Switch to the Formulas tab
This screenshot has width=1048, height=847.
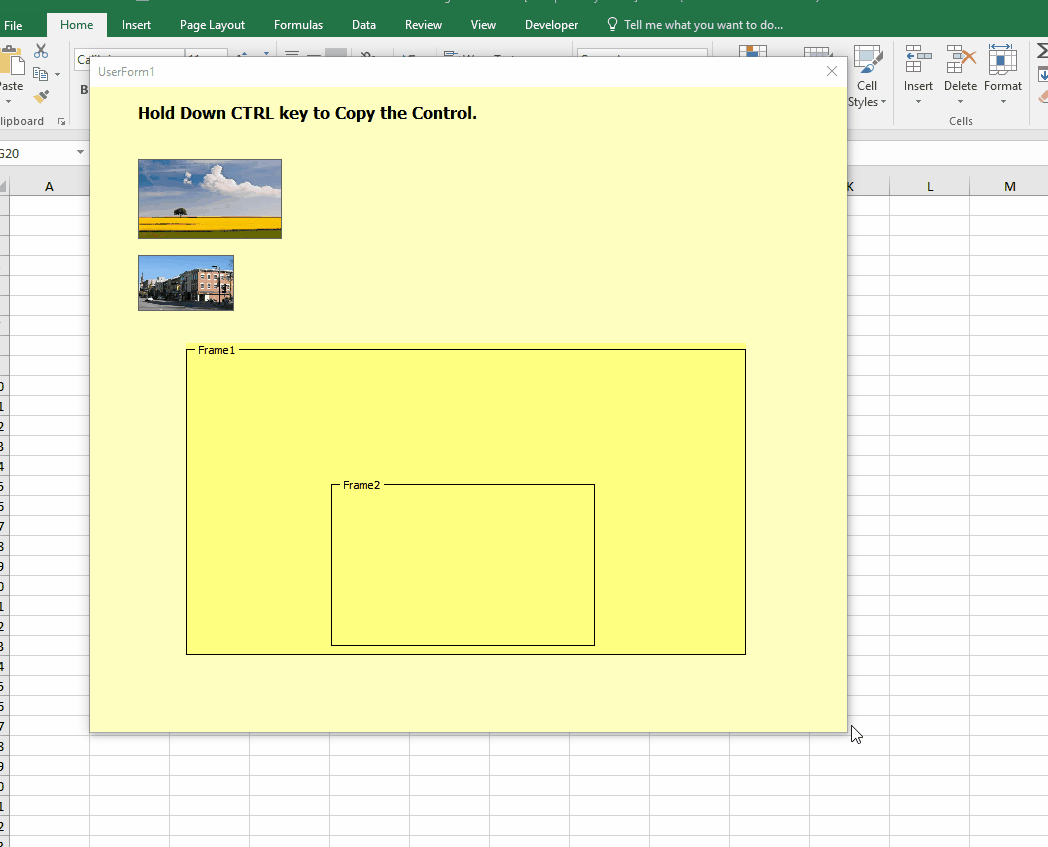click(298, 25)
